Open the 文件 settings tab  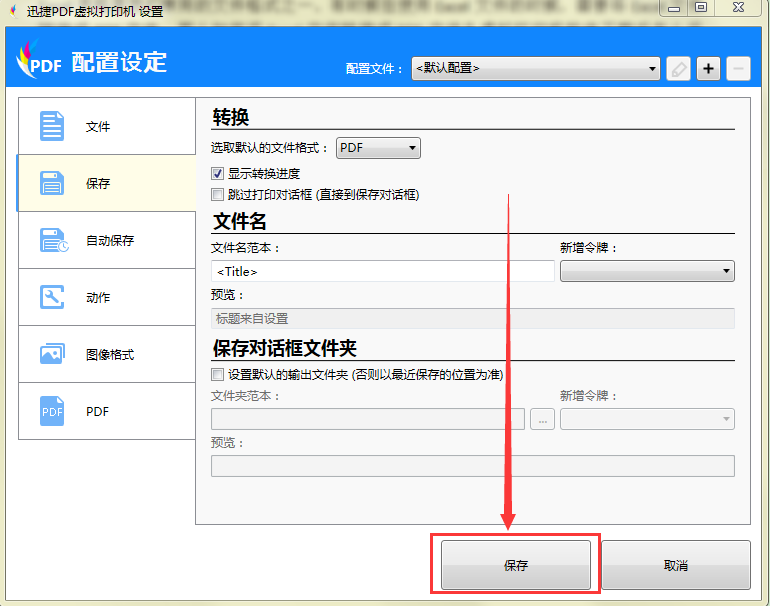click(107, 126)
